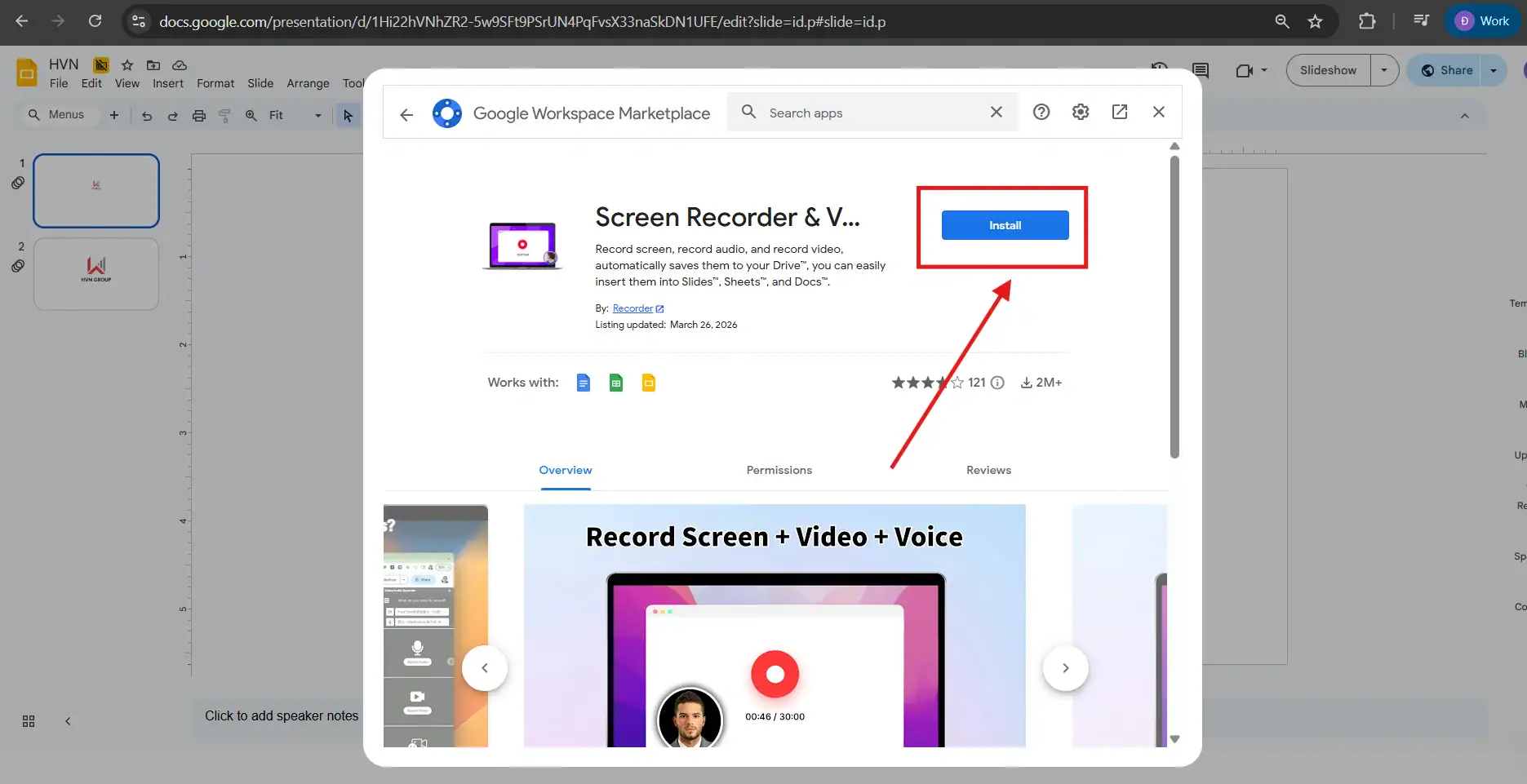Select the cursor Select tool

point(348,116)
